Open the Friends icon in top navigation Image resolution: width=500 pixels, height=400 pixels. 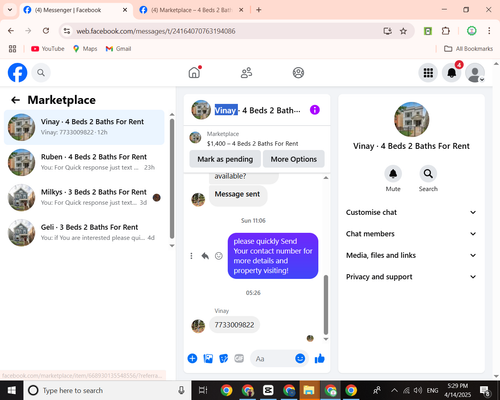click(246, 73)
